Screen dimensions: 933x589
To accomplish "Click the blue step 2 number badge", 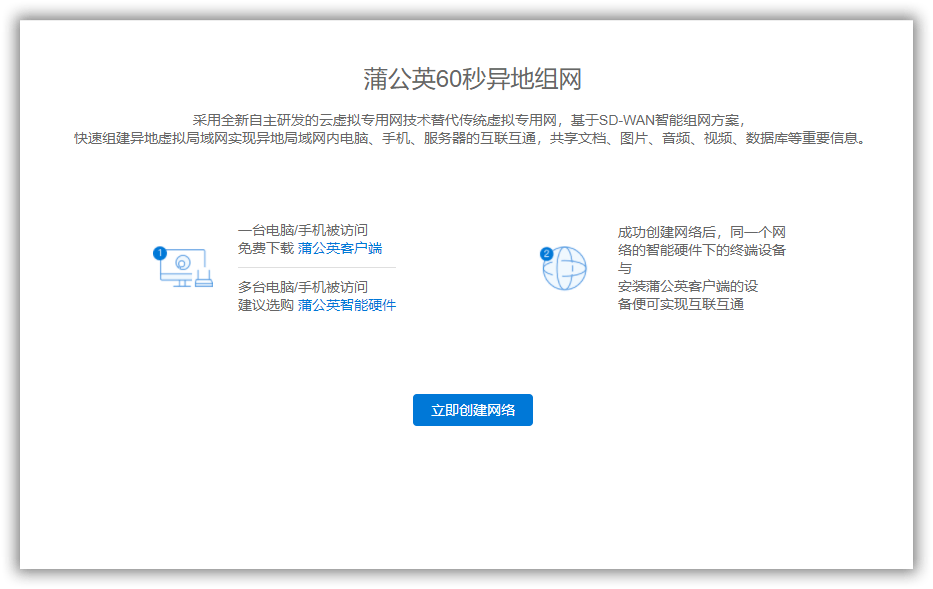I will 546,254.
